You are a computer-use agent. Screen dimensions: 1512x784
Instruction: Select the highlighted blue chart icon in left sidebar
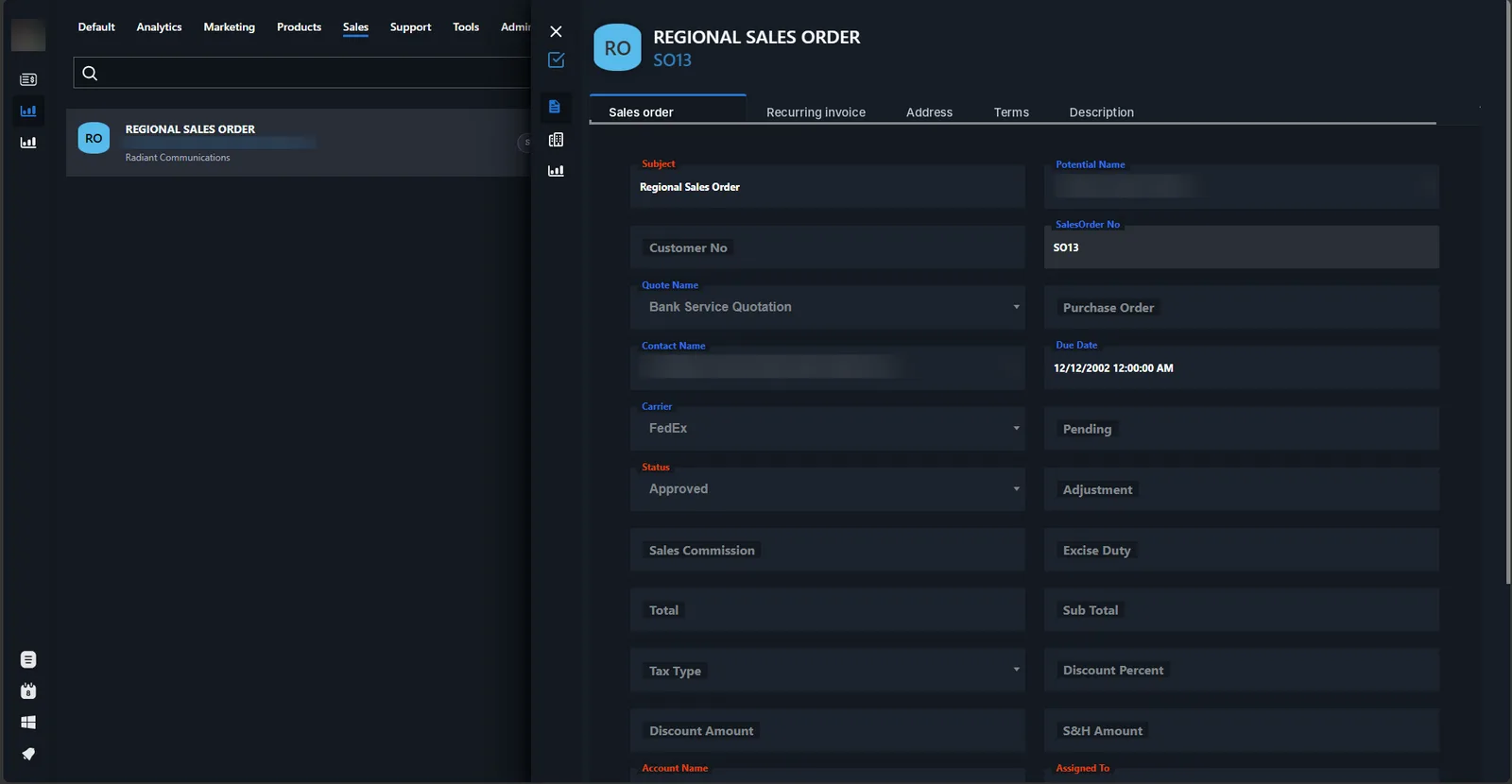point(28,111)
